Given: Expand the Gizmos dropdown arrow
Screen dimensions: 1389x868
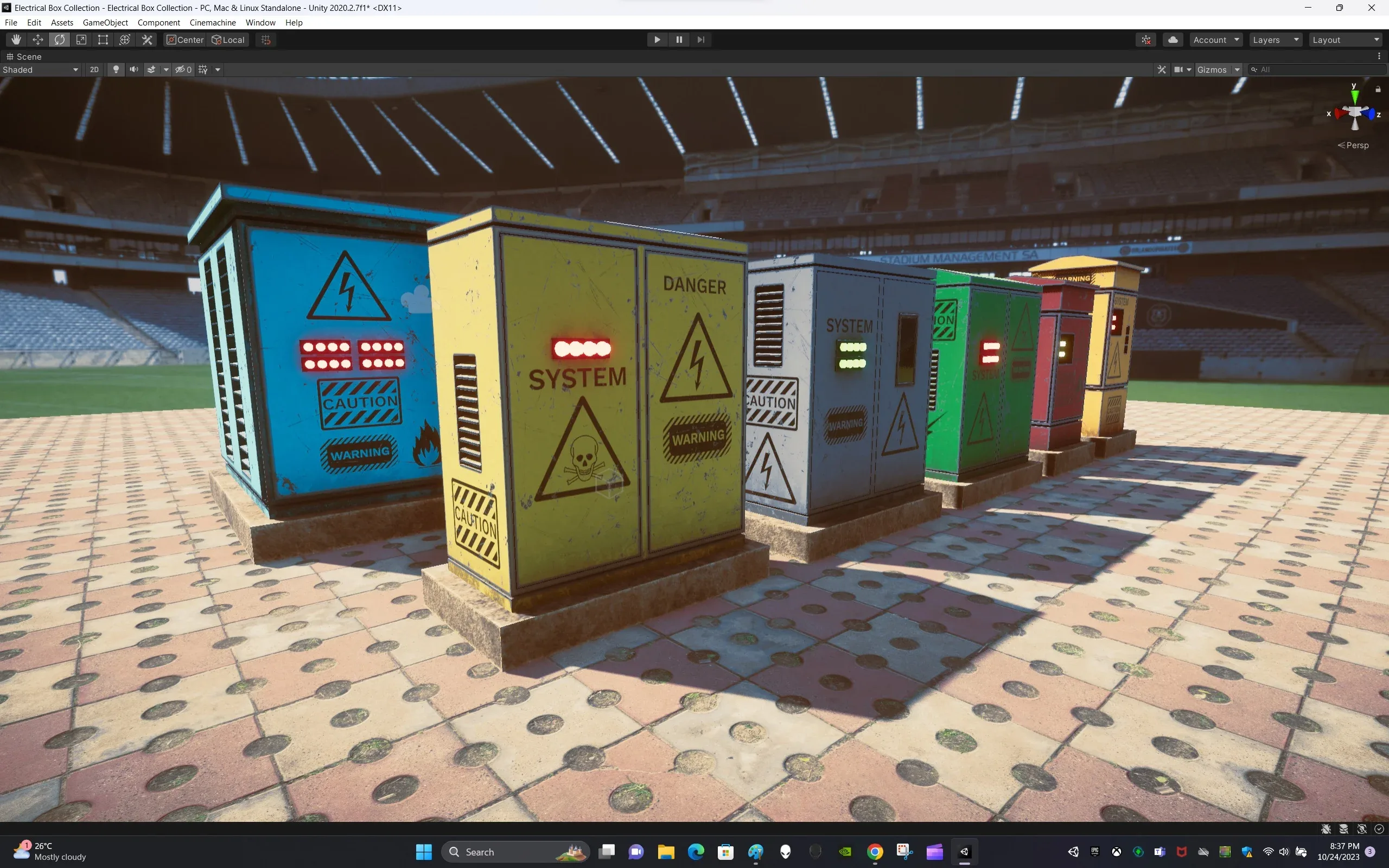Looking at the screenshot, I should click(1237, 69).
